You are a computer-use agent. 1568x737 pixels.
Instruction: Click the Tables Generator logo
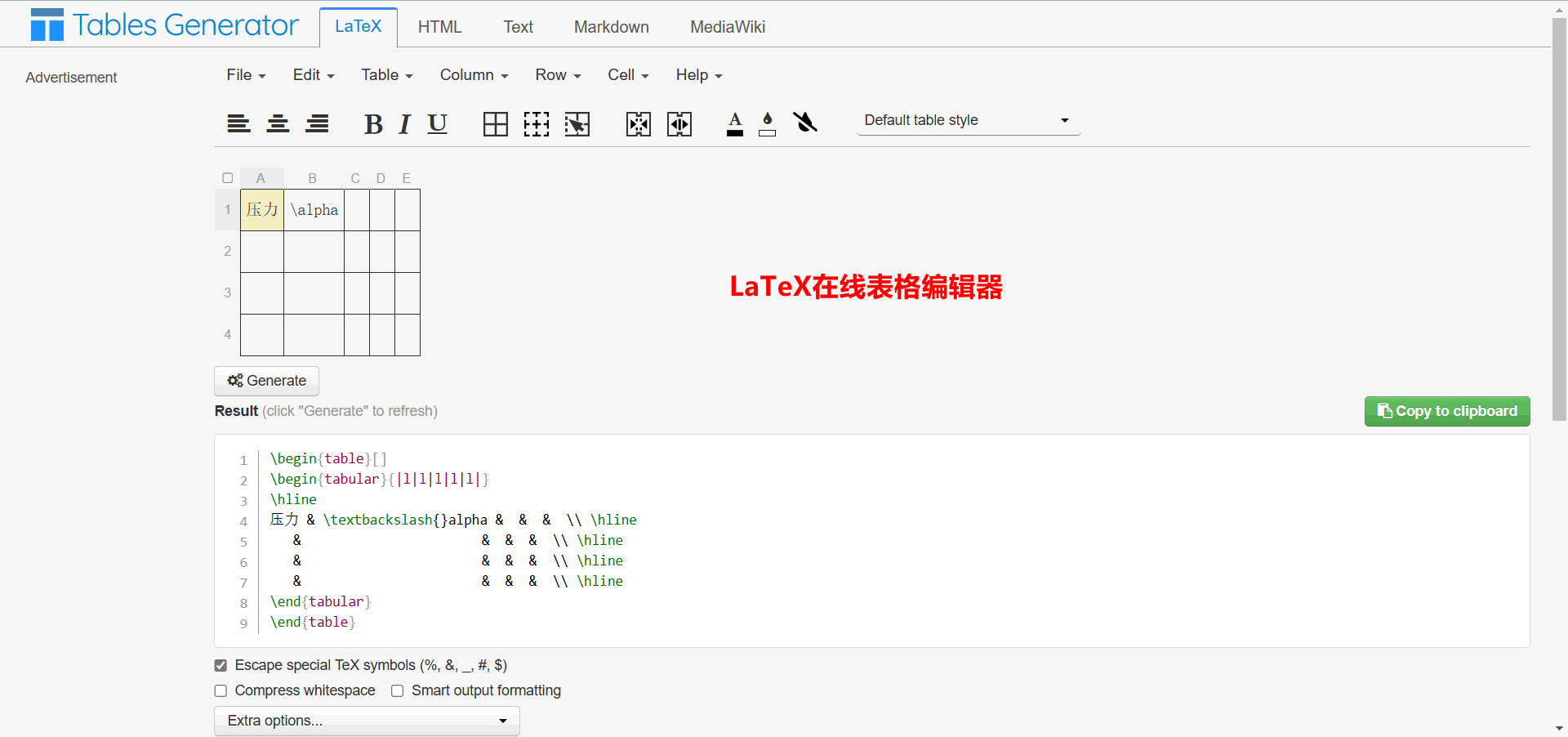(x=164, y=25)
